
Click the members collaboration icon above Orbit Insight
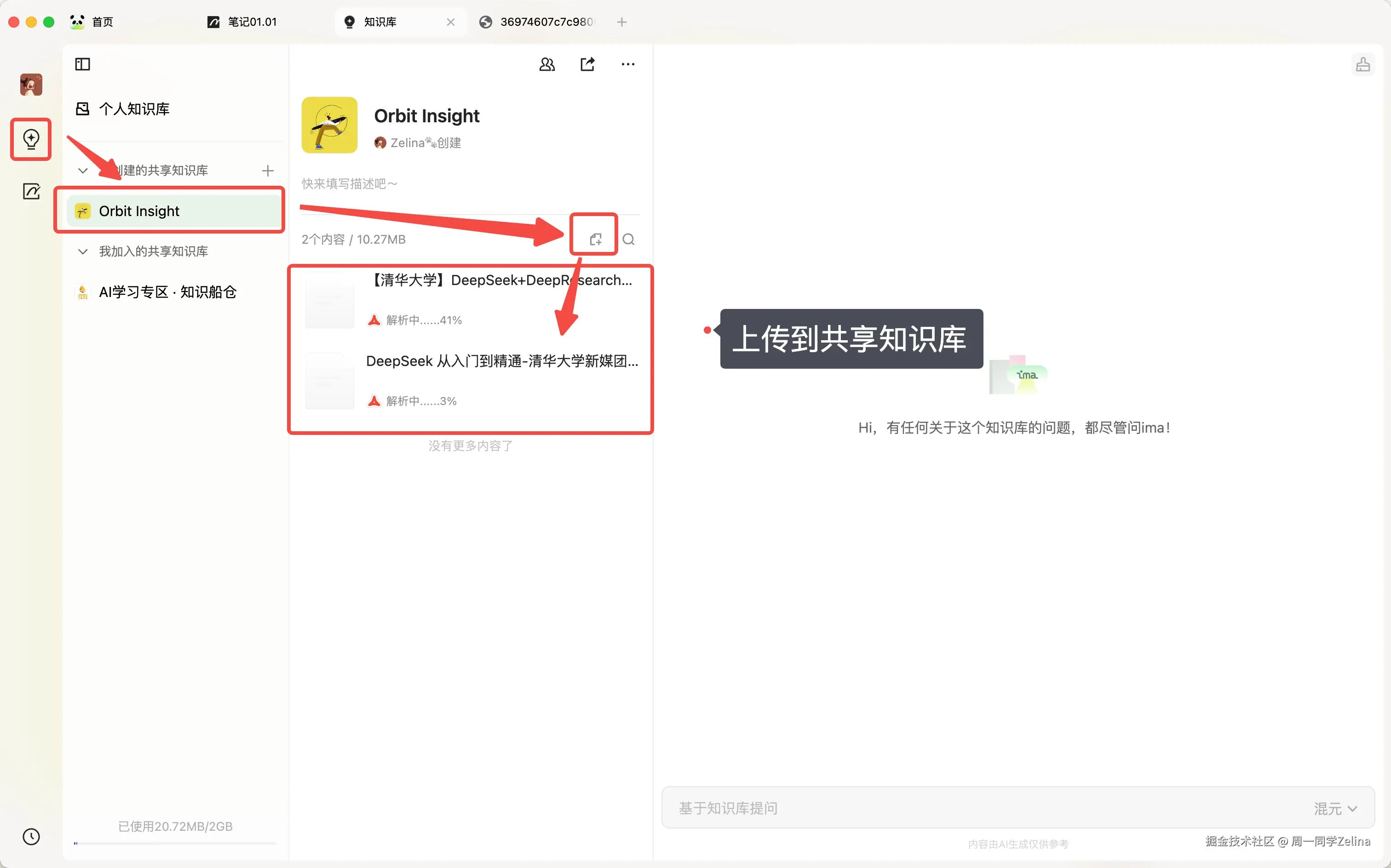tap(547, 64)
